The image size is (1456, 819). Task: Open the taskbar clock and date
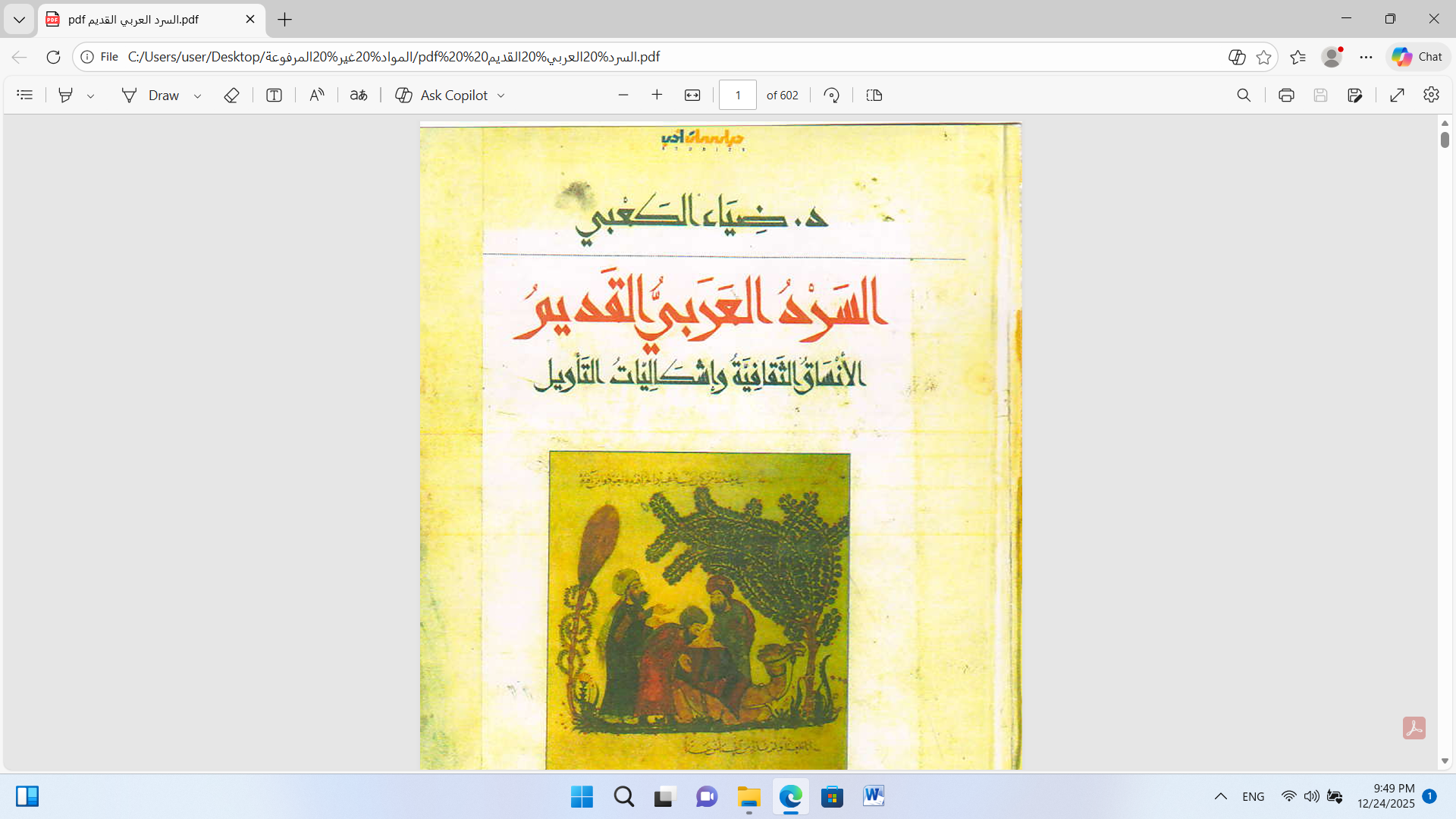click(1385, 796)
